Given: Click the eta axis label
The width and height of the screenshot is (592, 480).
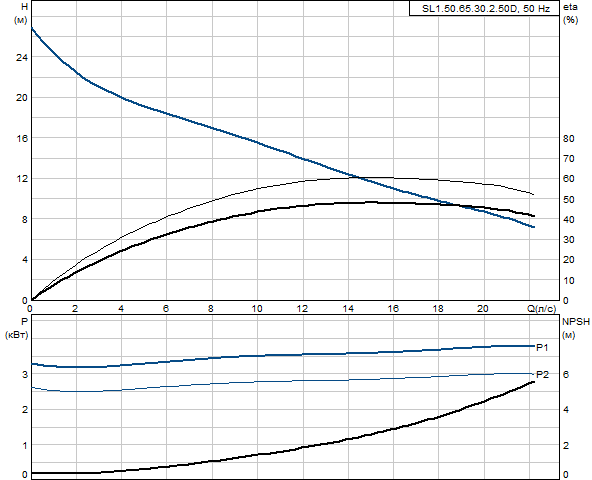Looking at the screenshot, I should [x=570, y=7].
